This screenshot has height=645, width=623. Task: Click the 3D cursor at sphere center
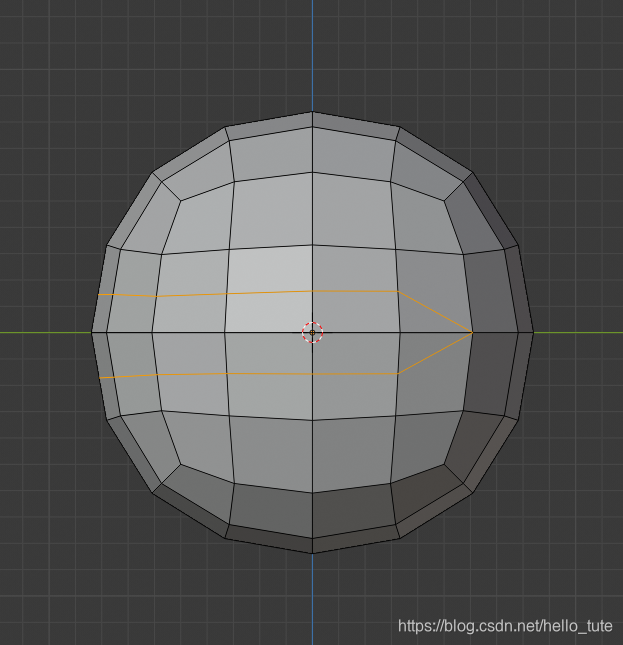point(313,332)
